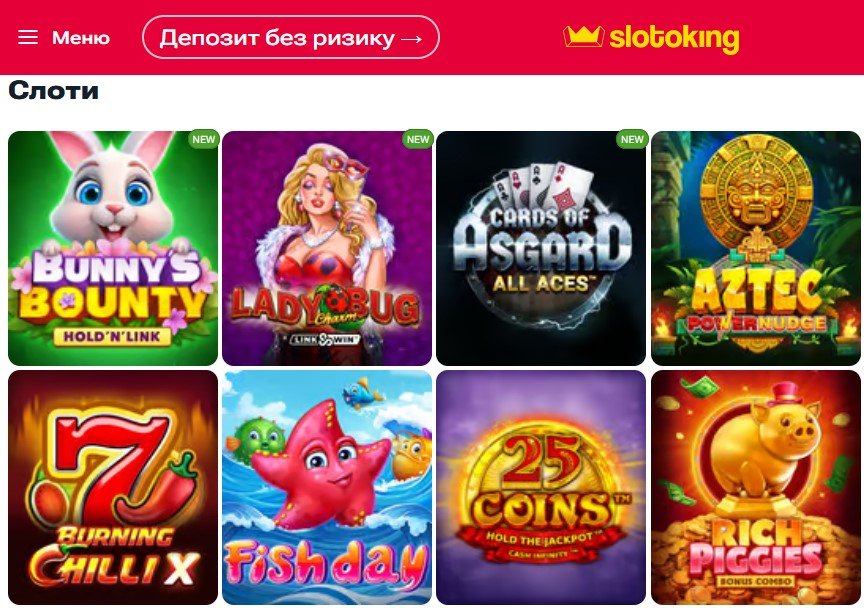Click NEW badge on Lady Bug

tap(418, 139)
